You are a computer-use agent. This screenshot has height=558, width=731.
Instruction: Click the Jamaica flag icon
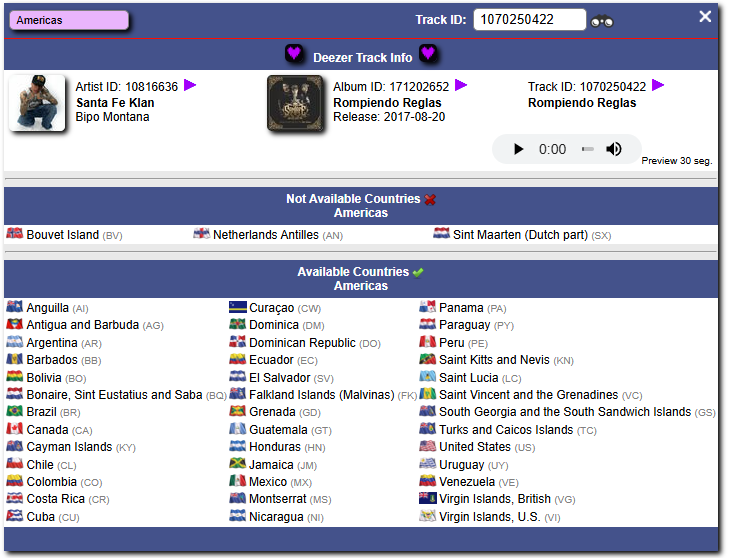(237, 463)
